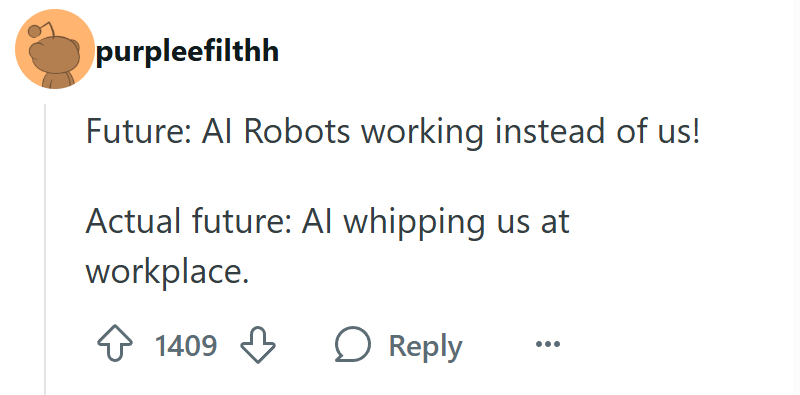Upvote the comment by purpleefilthh
Viewport: 800px width, 395px height.
[115, 344]
